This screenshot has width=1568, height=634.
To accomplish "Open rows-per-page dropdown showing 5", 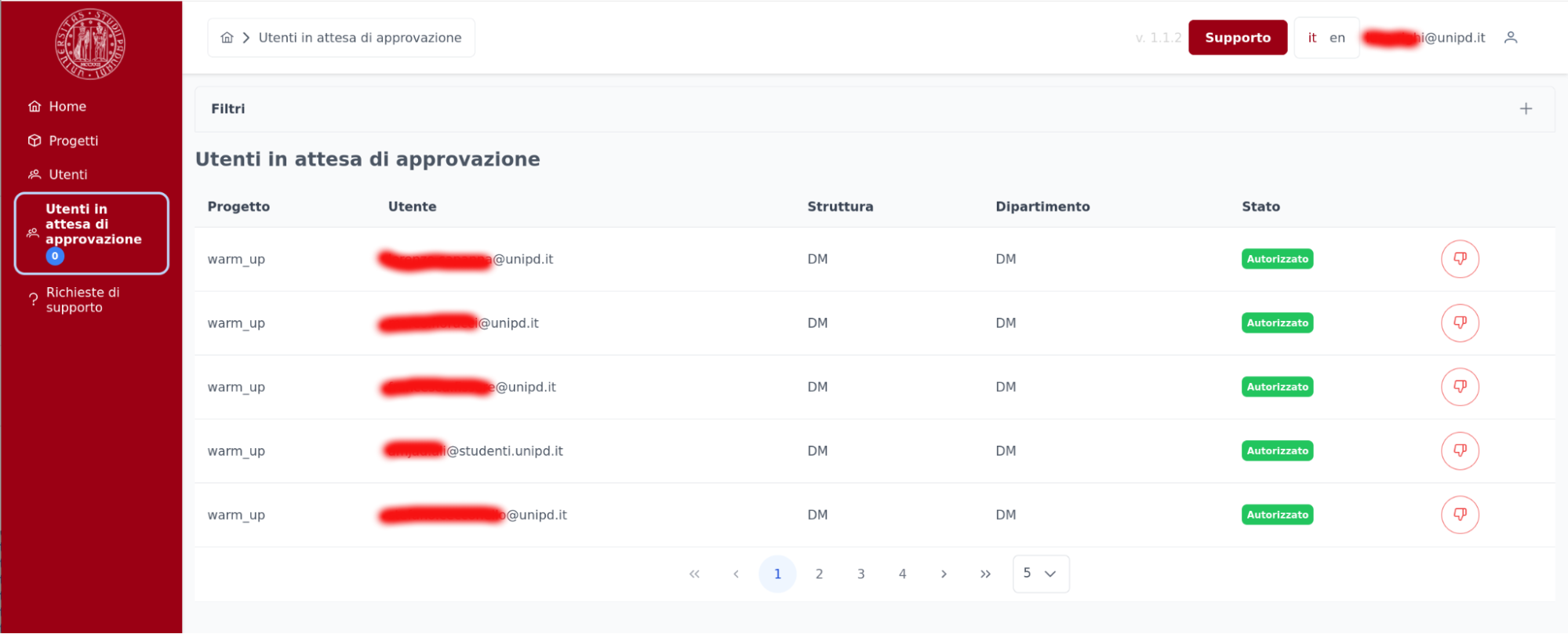I will pyautogui.click(x=1040, y=574).
